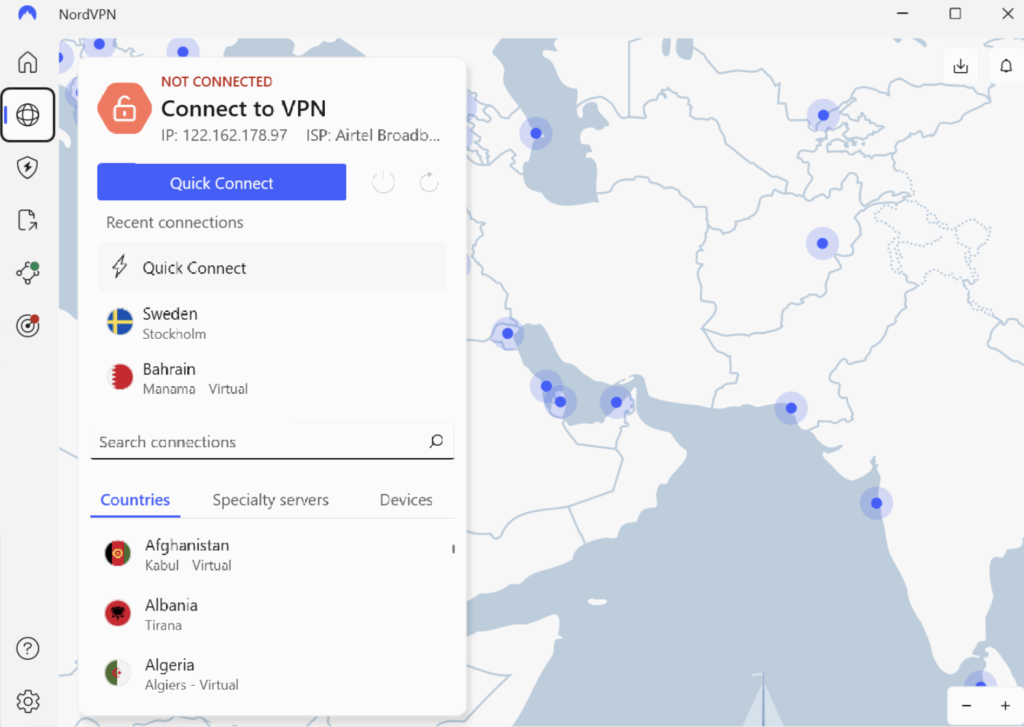Open the Home screen from the sidebar
Screen dimensions: 1024x727
27,62
